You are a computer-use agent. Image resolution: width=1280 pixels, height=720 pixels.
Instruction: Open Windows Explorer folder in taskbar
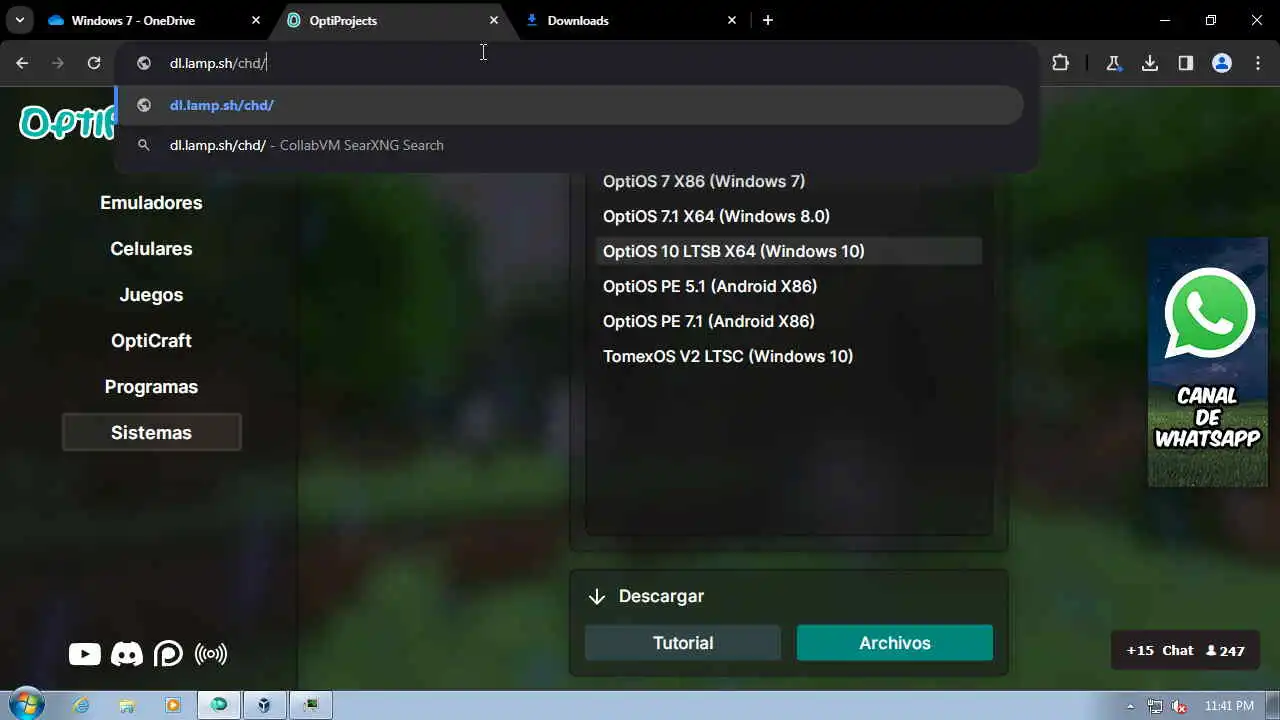(x=127, y=705)
